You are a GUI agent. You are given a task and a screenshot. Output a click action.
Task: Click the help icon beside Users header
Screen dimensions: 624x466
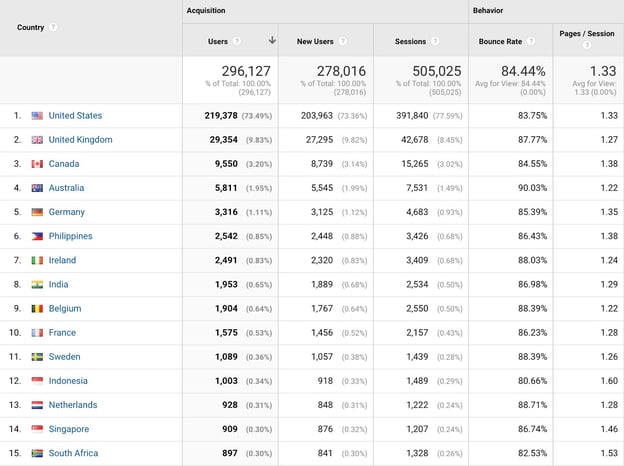click(237, 41)
